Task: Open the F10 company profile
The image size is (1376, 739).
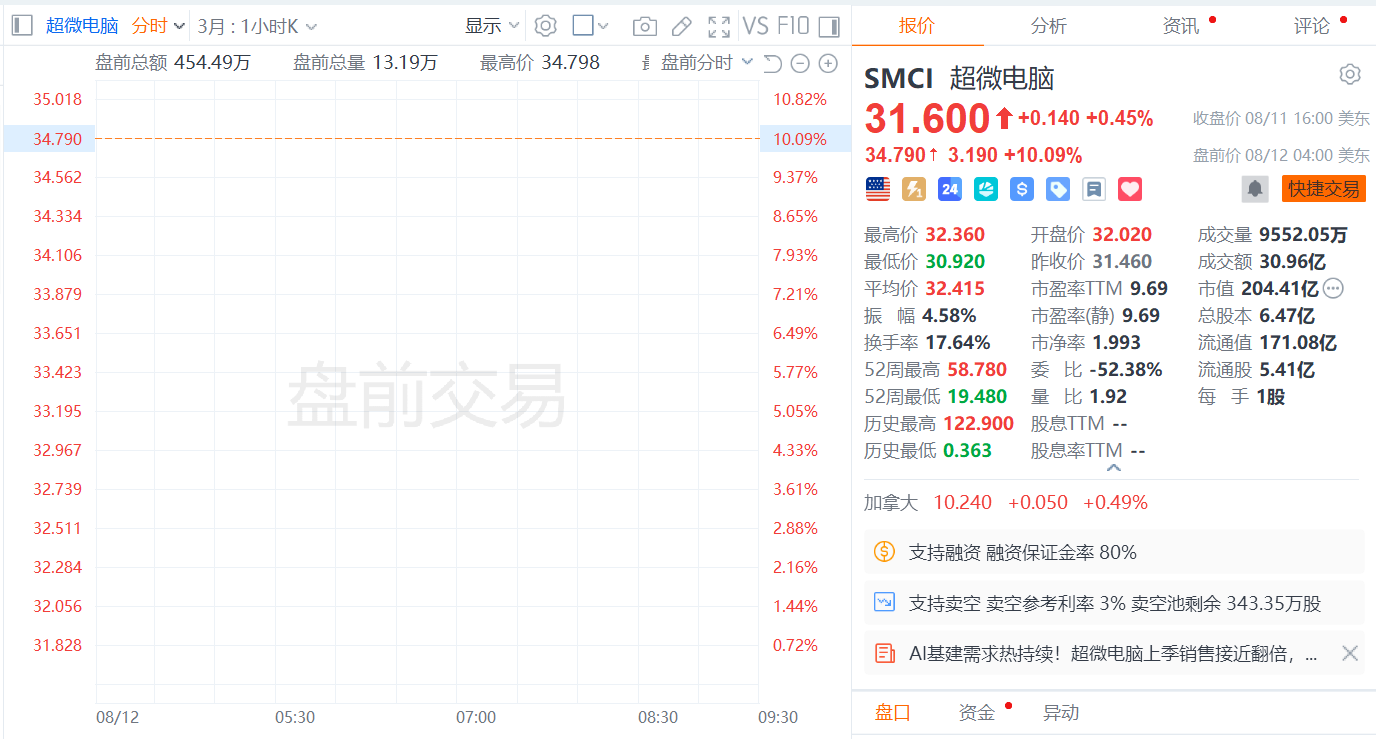Action: pyautogui.click(x=793, y=26)
